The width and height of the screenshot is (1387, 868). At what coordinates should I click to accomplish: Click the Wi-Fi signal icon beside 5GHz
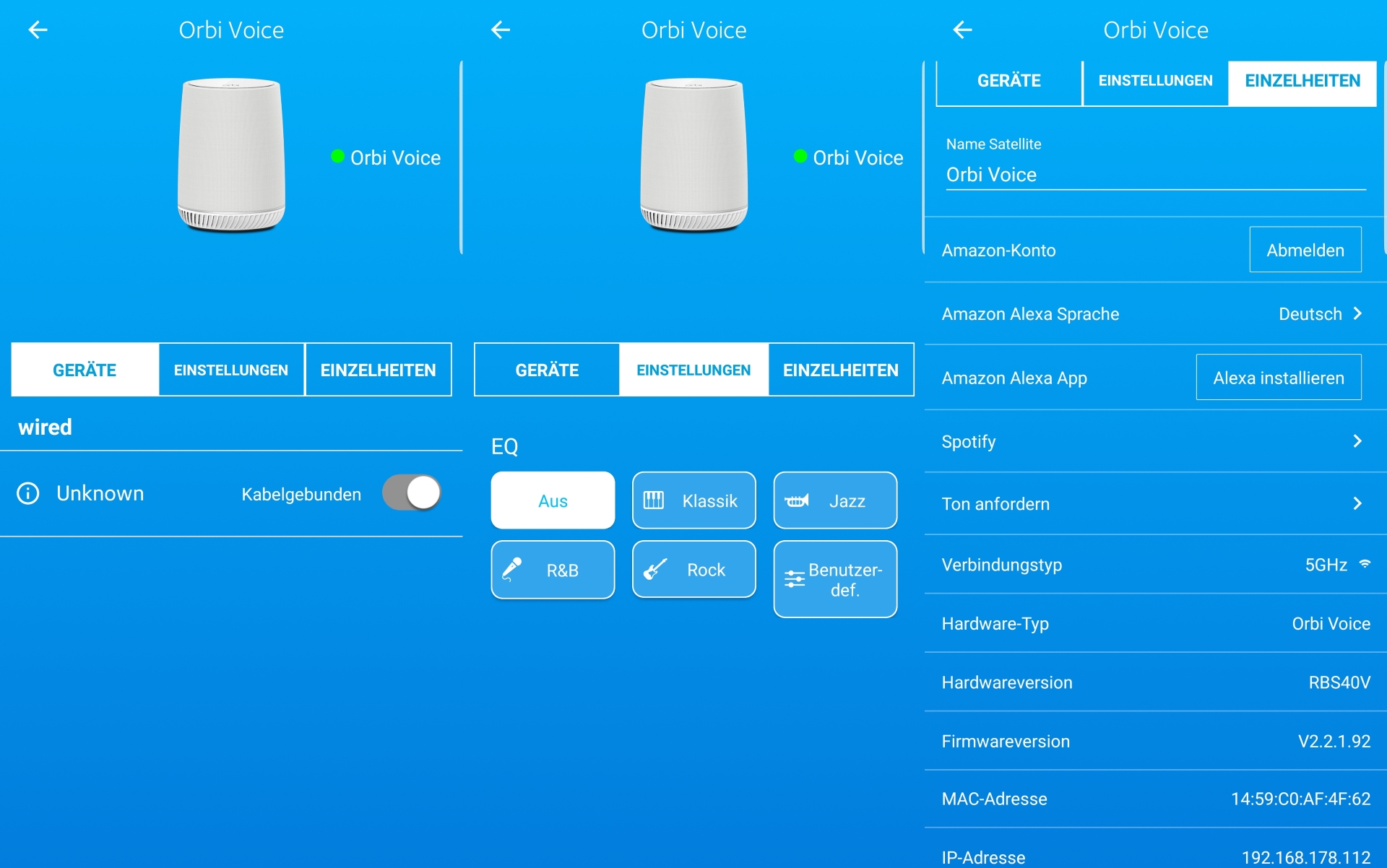(x=1365, y=564)
